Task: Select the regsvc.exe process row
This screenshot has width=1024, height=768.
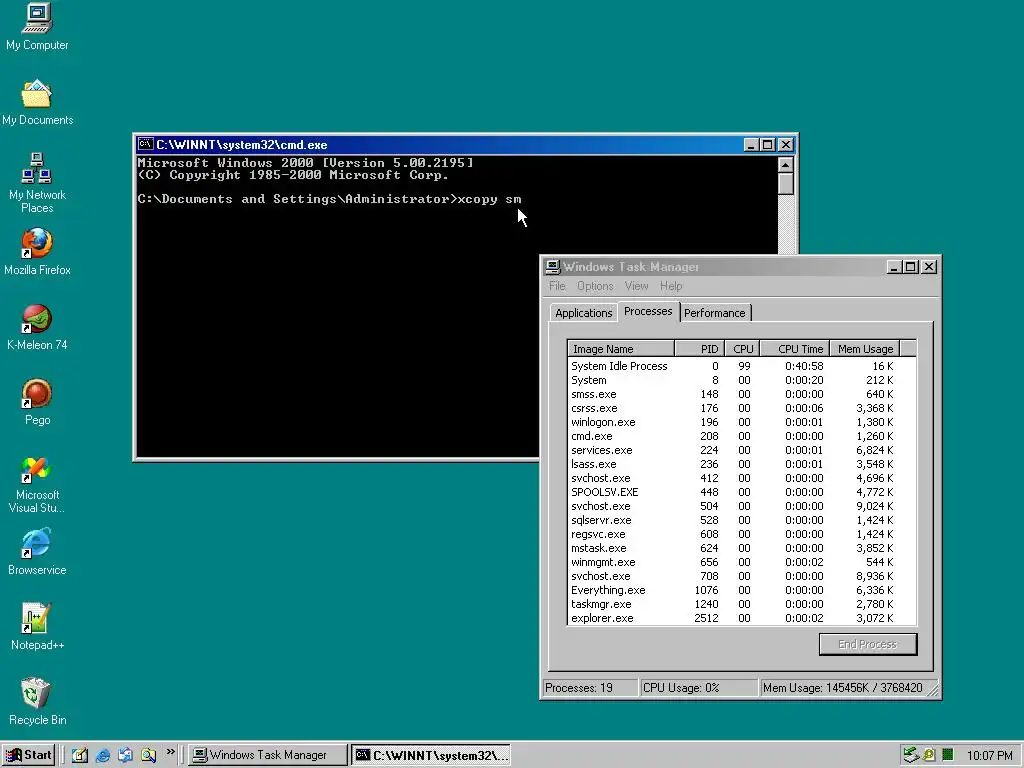Action: click(x=741, y=534)
